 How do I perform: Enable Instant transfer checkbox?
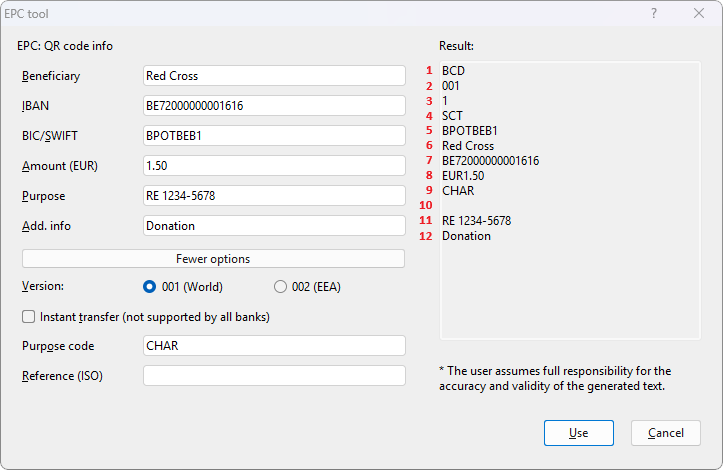(x=29, y=317)
